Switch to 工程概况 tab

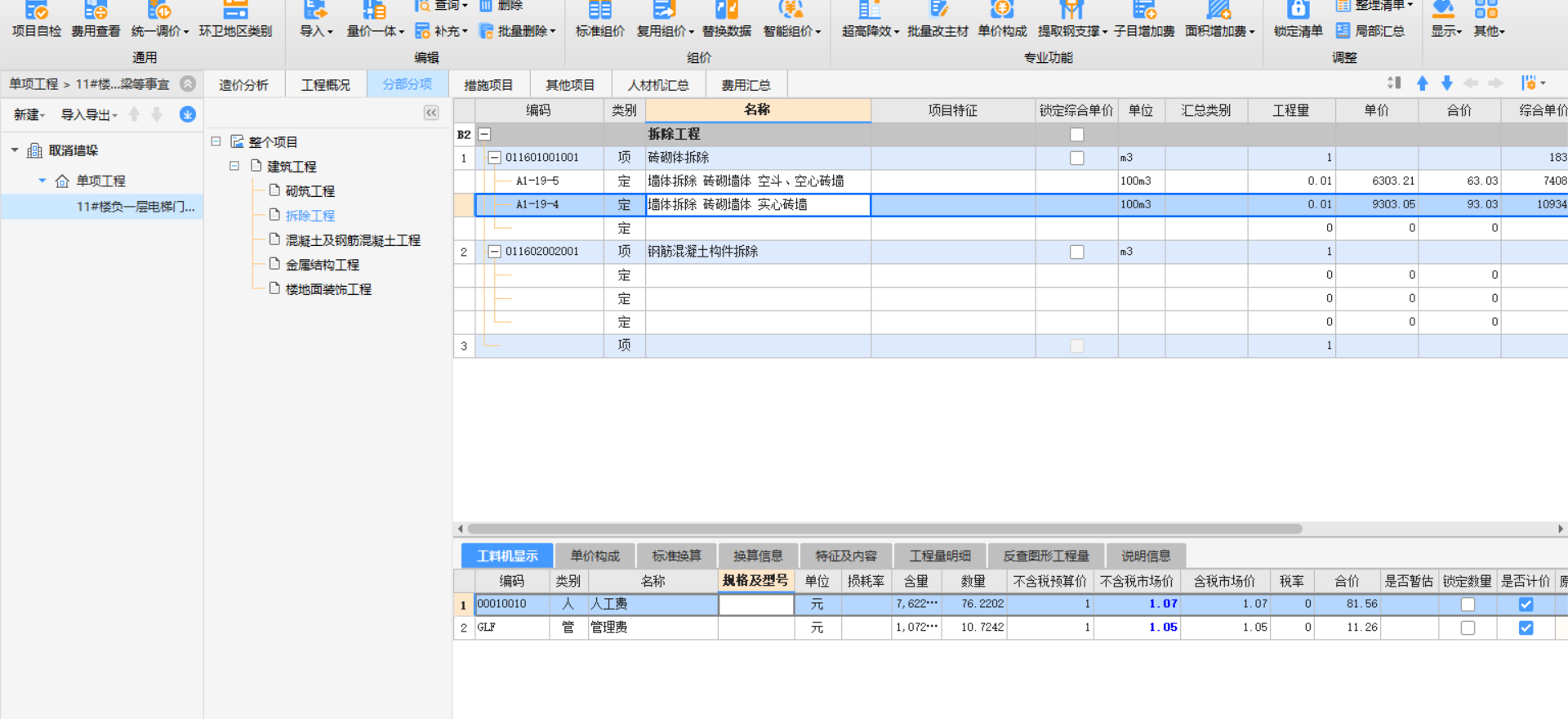325,85
